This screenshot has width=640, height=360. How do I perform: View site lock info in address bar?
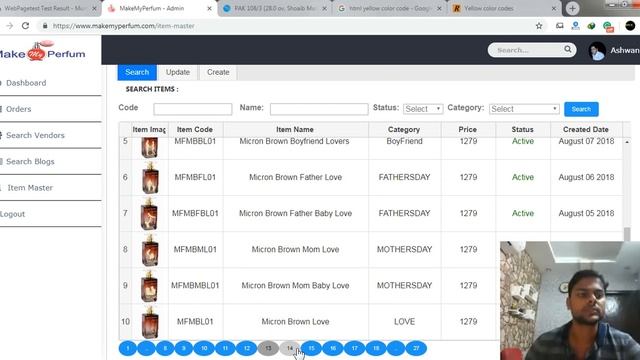45,26
